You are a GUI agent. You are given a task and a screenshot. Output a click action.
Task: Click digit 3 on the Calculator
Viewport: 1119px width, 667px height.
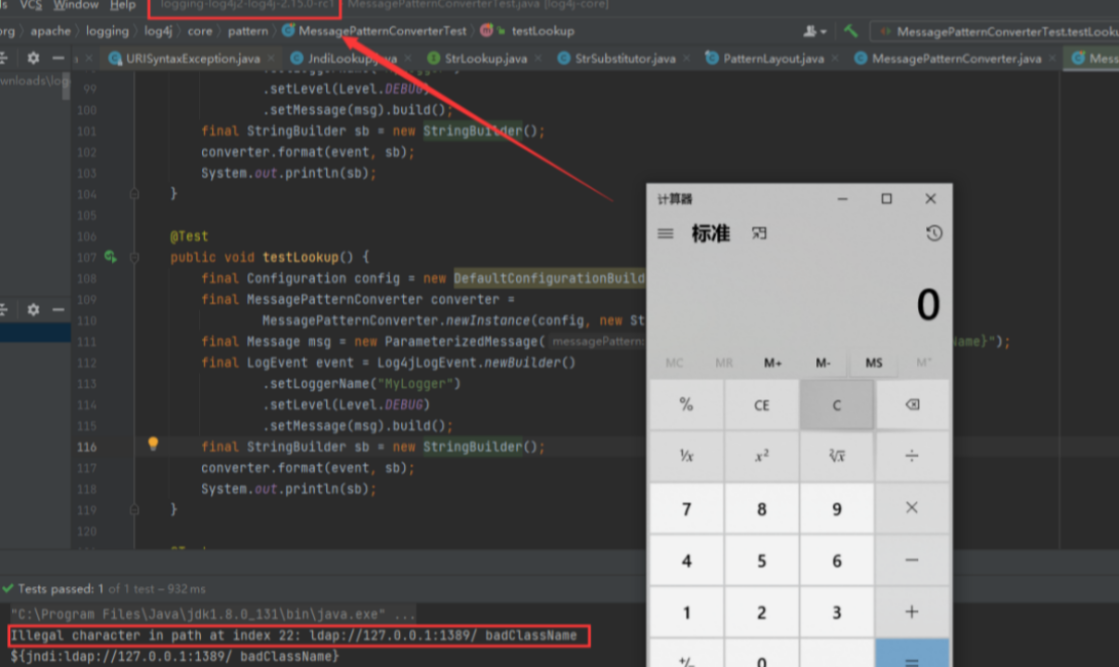coord(836,612)
